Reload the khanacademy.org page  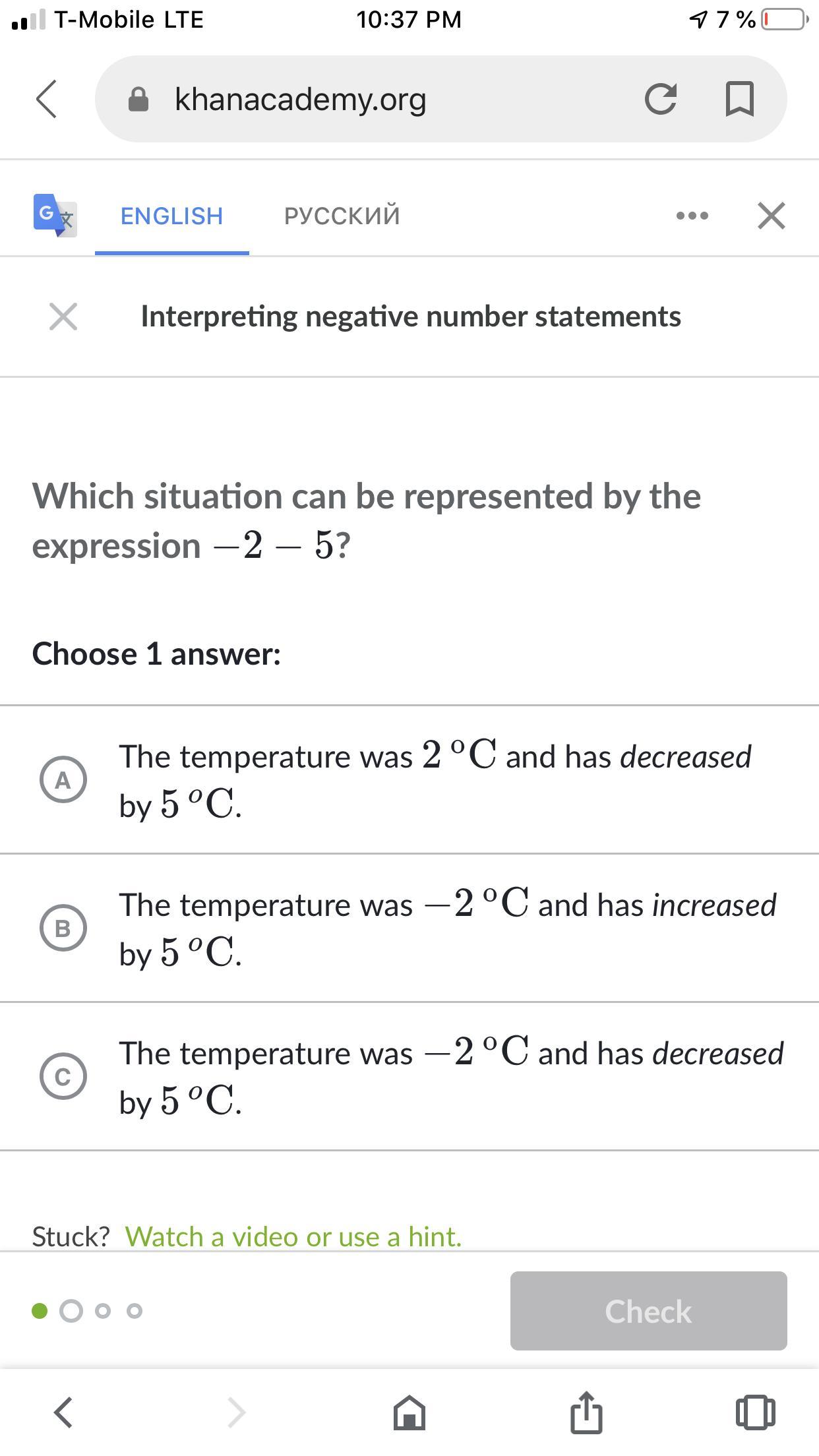pyautogui.click(x=660, y=100)
